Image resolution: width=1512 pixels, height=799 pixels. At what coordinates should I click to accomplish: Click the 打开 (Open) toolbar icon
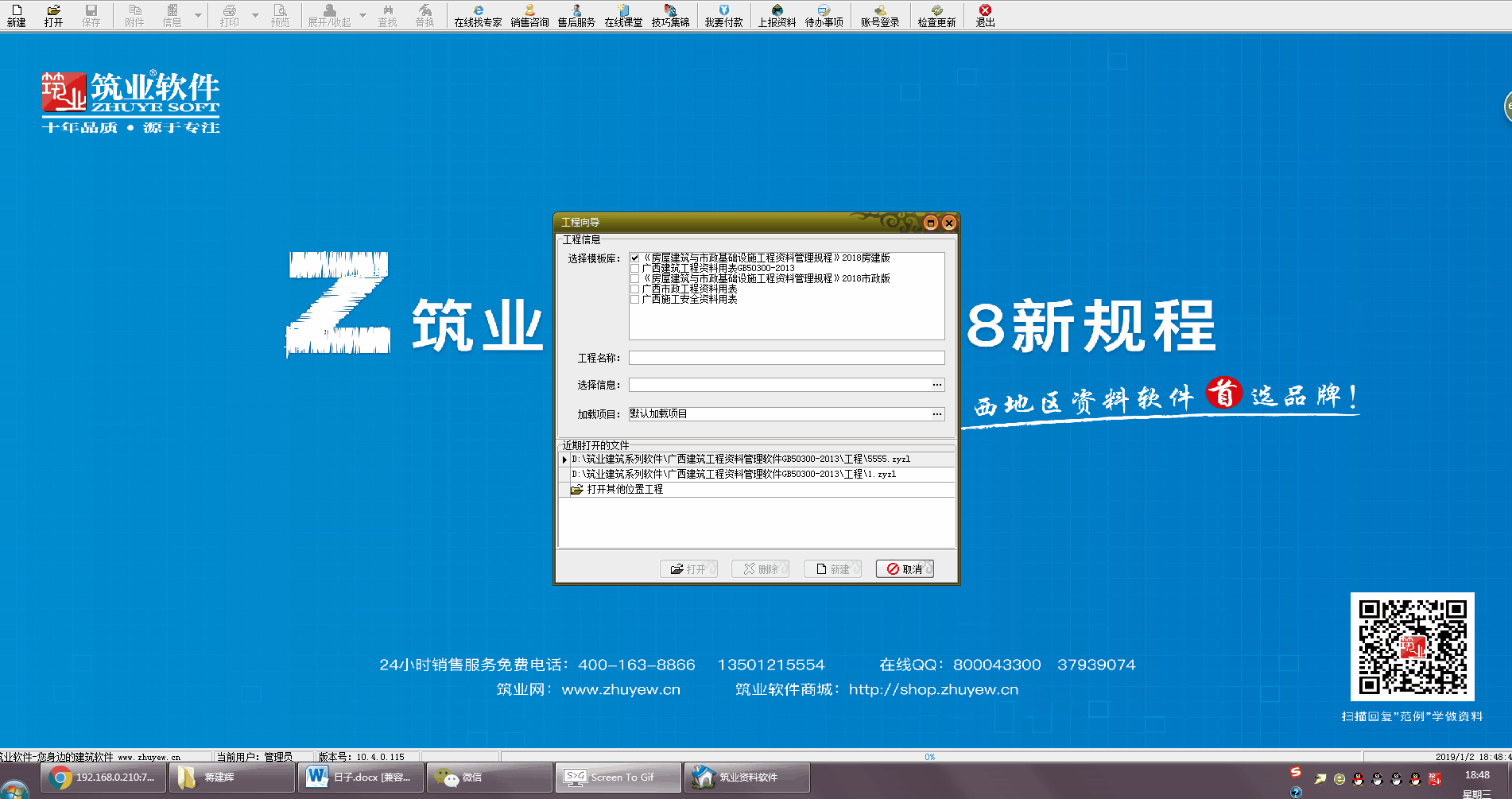[x=53, y=15]
